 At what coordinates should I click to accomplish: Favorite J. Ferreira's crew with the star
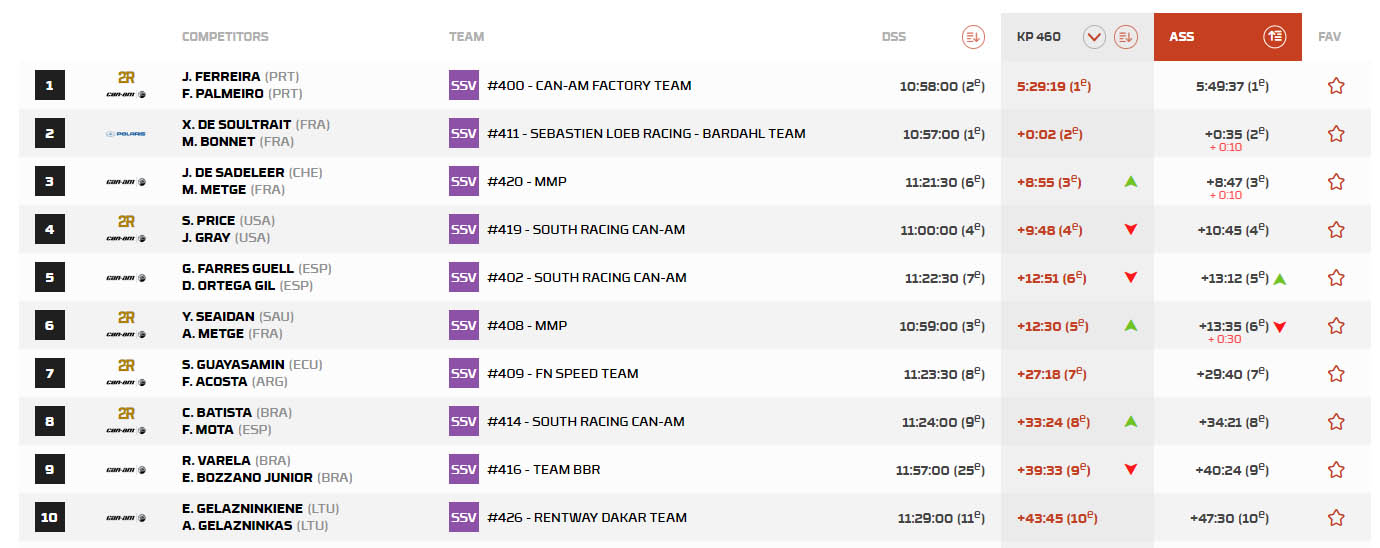point(1335,86)
